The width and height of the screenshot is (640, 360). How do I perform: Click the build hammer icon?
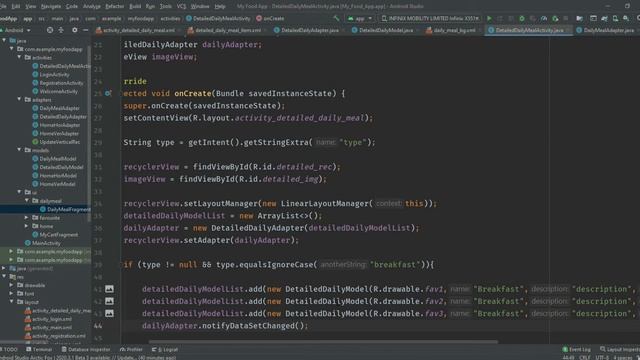[336, 18]
